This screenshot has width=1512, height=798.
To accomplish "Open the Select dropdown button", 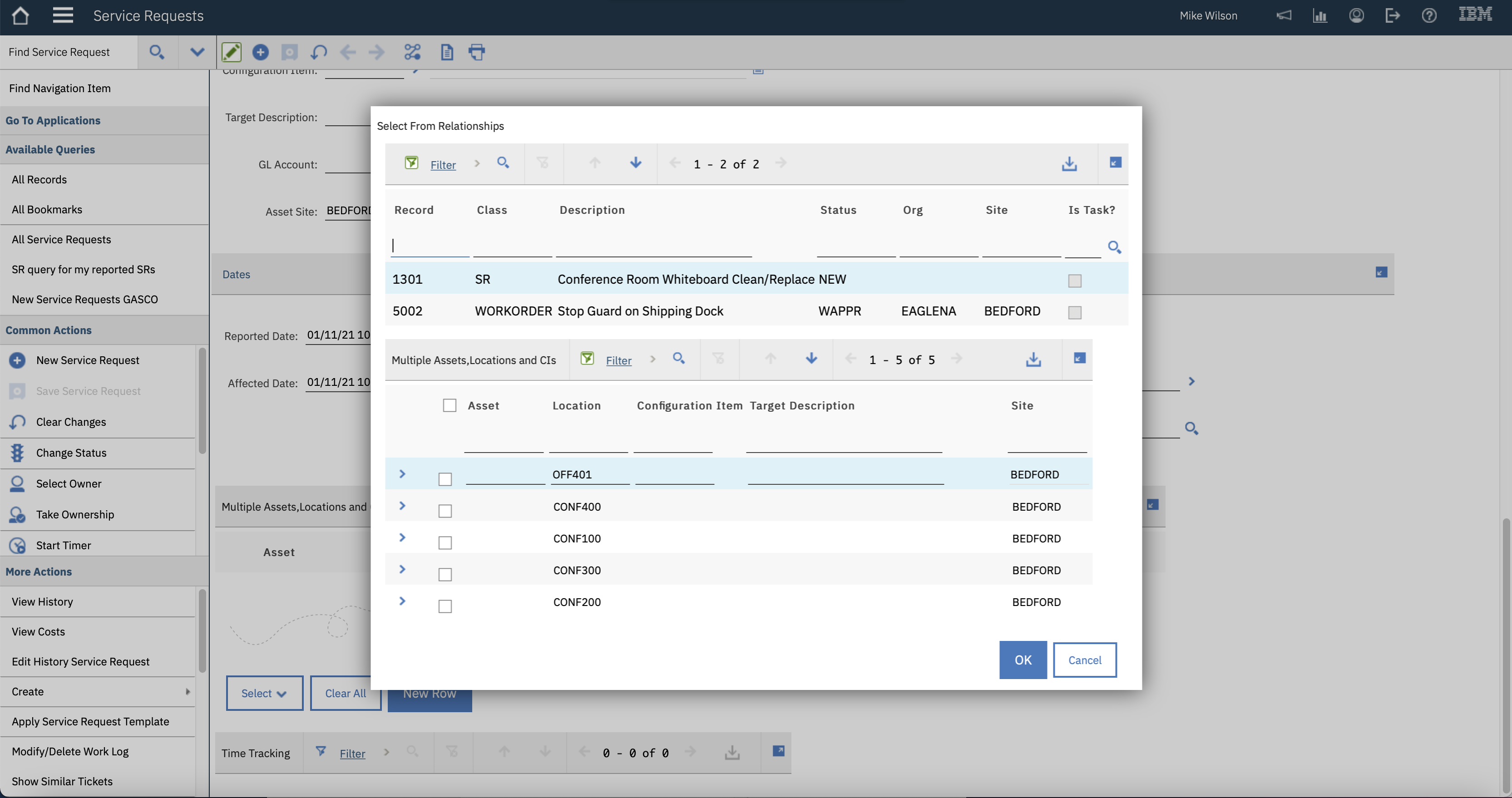I will click(x=264, y=693).
